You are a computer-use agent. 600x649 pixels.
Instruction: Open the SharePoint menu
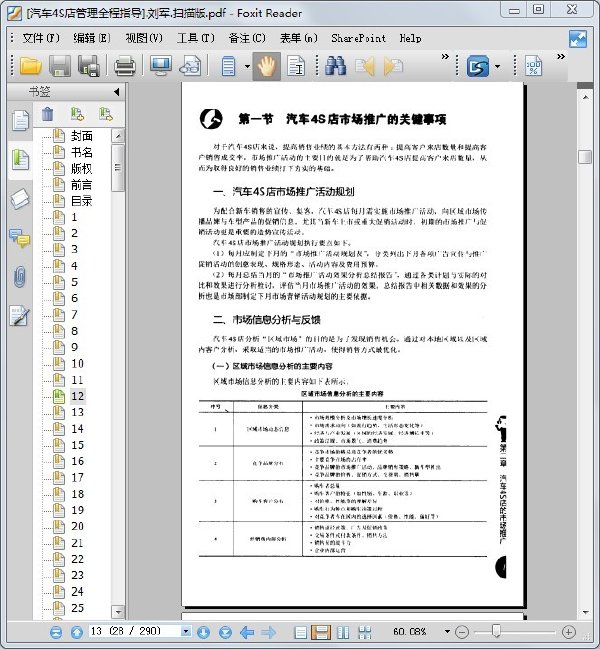pos(358,38)
